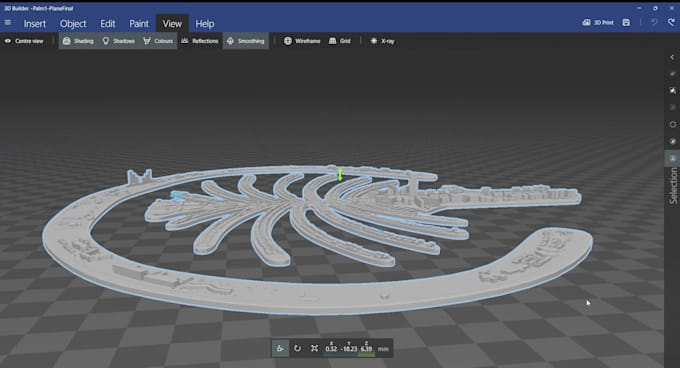Image resolution: width=680 pixels, height=368 pixels.
Task: Edit the X position value 0.32
Action: pos(331,348)
